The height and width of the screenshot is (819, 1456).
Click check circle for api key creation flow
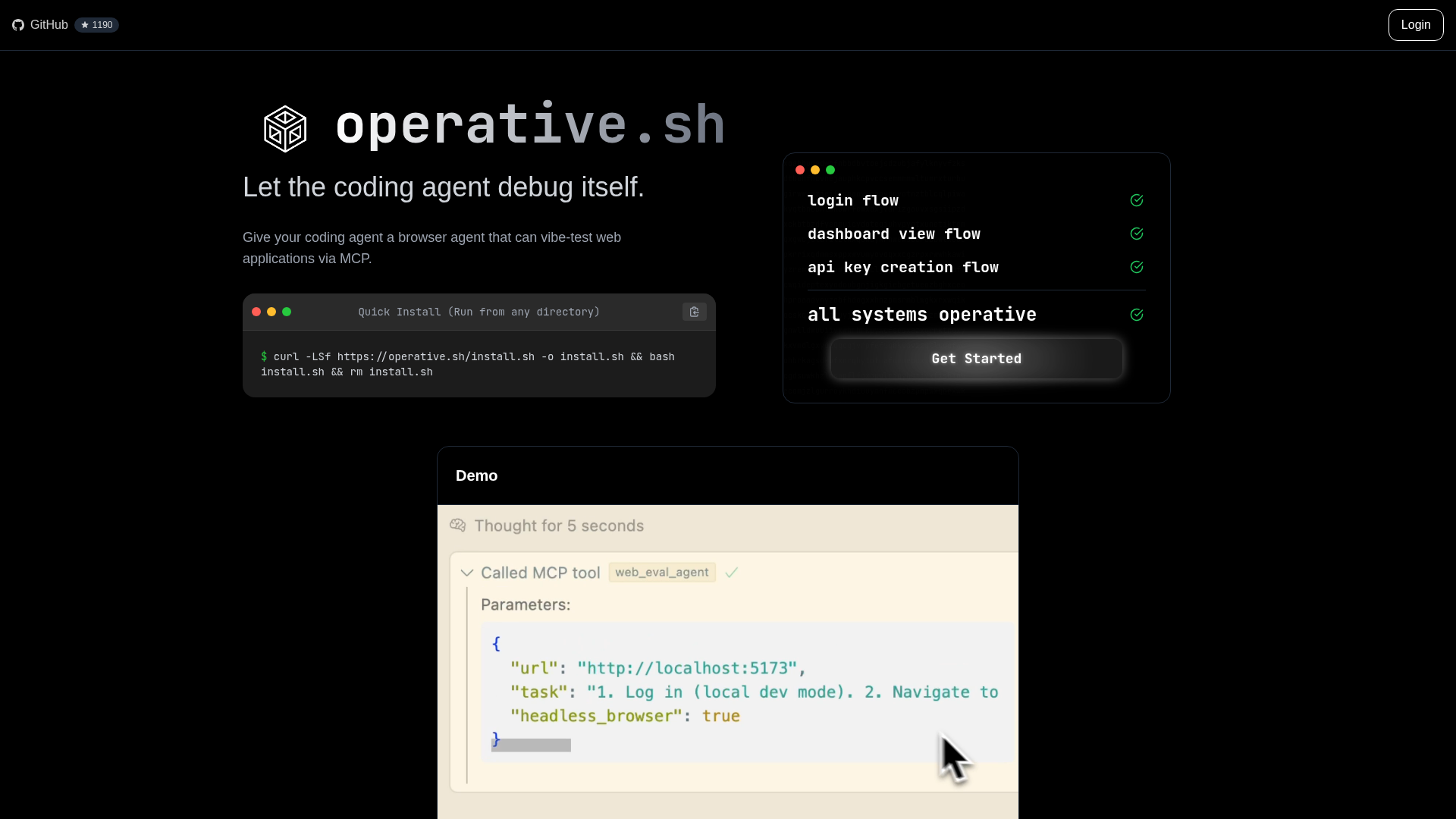click(1136, 267)
